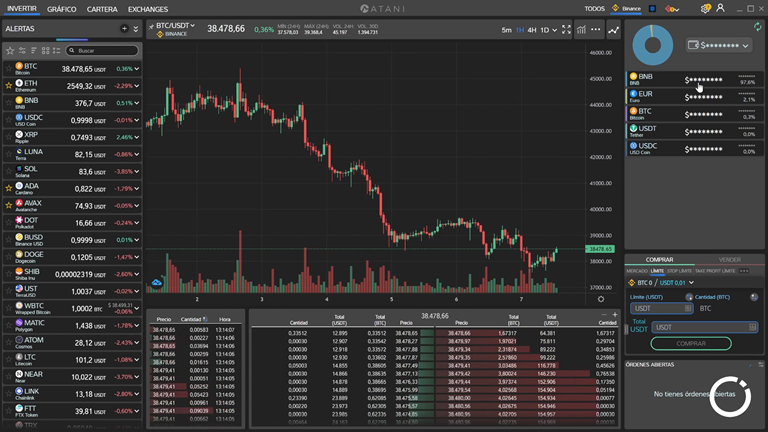Viewport: 768px width, 432px height.
Task: Expand the ETH watchlist row chevron
Action: 137,86
